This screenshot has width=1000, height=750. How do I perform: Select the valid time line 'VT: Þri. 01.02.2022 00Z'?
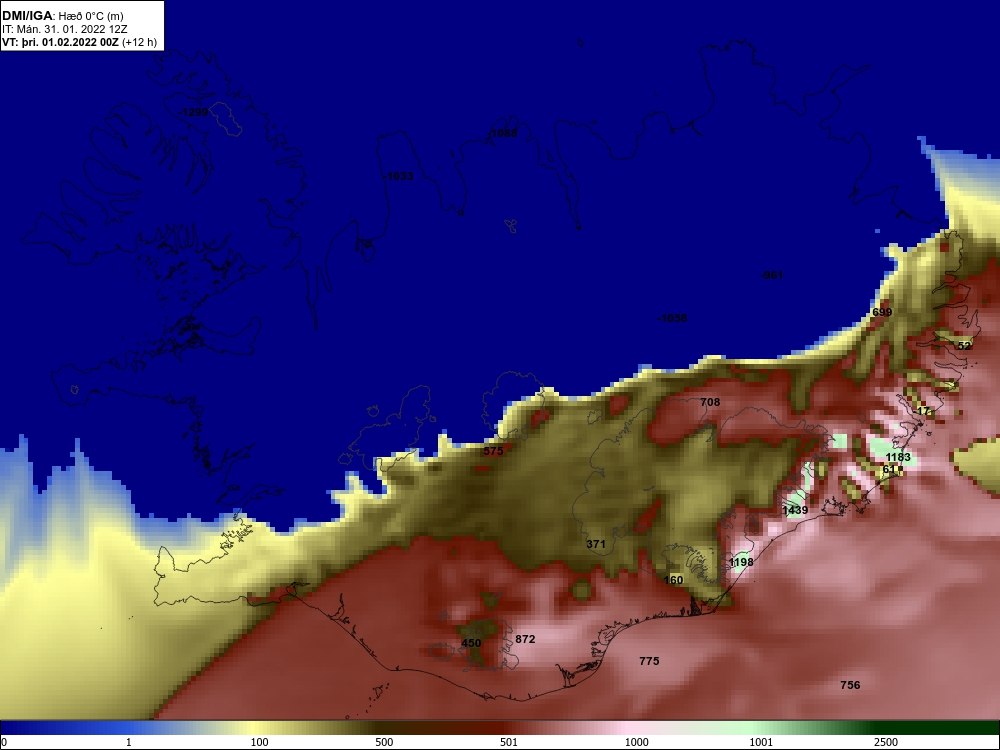(60, 42)
